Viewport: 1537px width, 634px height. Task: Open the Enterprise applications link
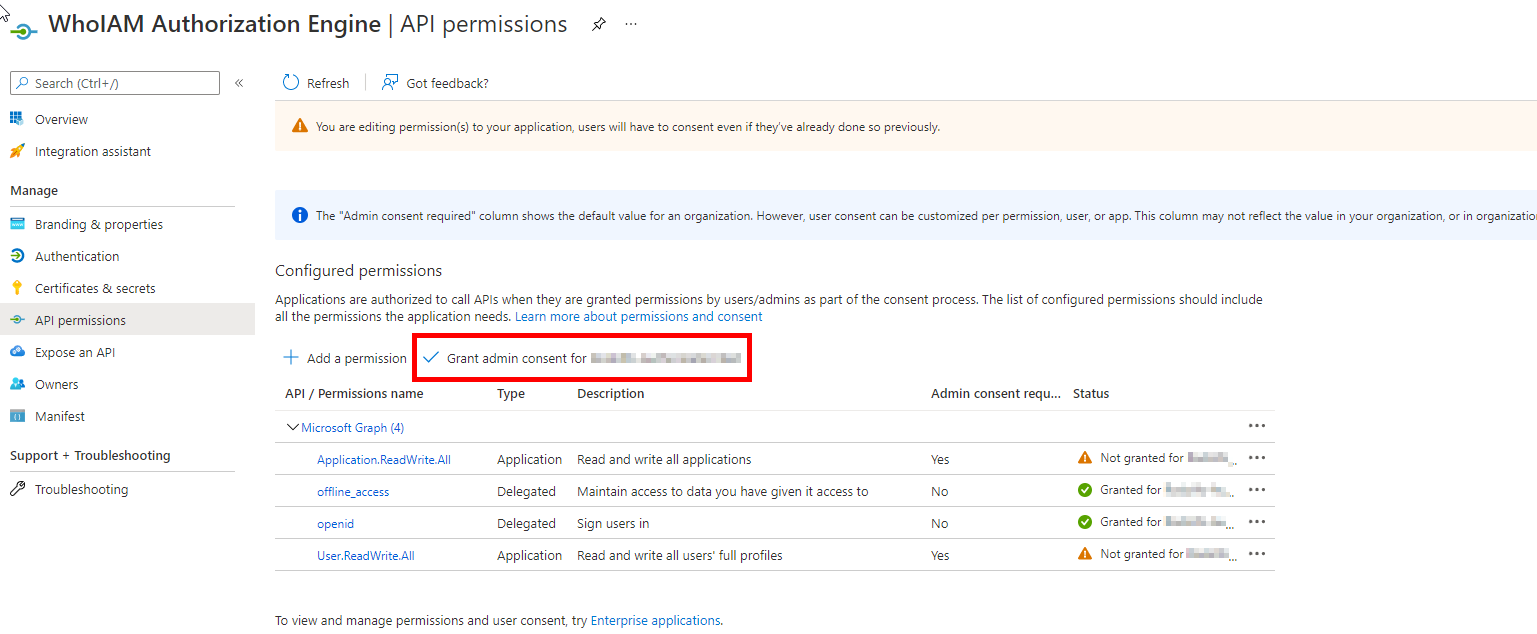pyautogui.click(x=655, y=620)
